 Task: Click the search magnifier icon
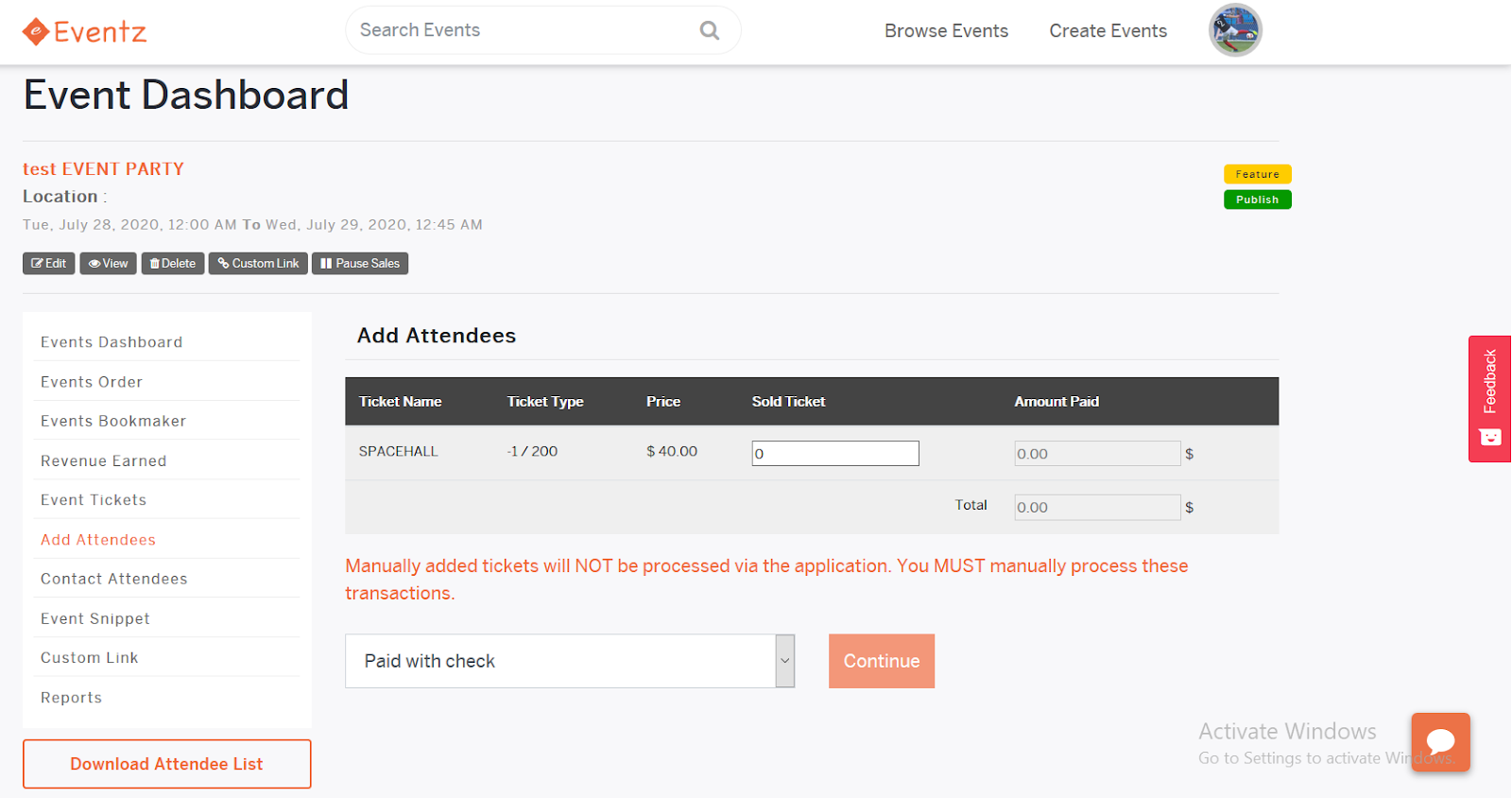coord(710,30)
